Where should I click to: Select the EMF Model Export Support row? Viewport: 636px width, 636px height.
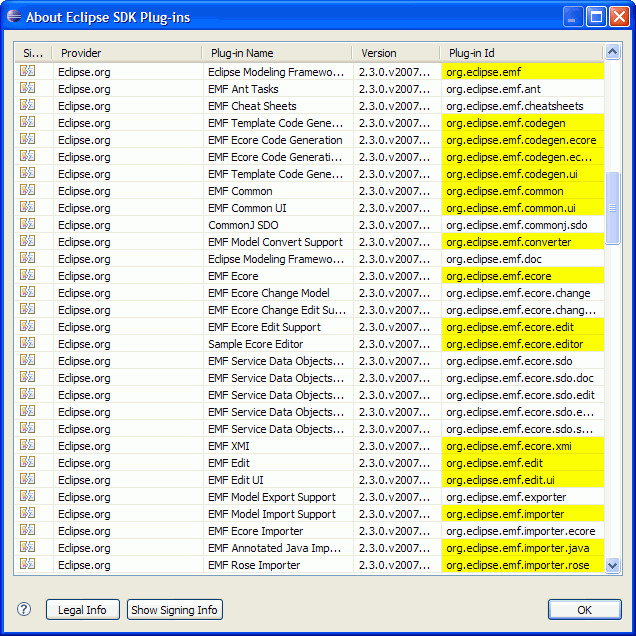pos(272,497)
